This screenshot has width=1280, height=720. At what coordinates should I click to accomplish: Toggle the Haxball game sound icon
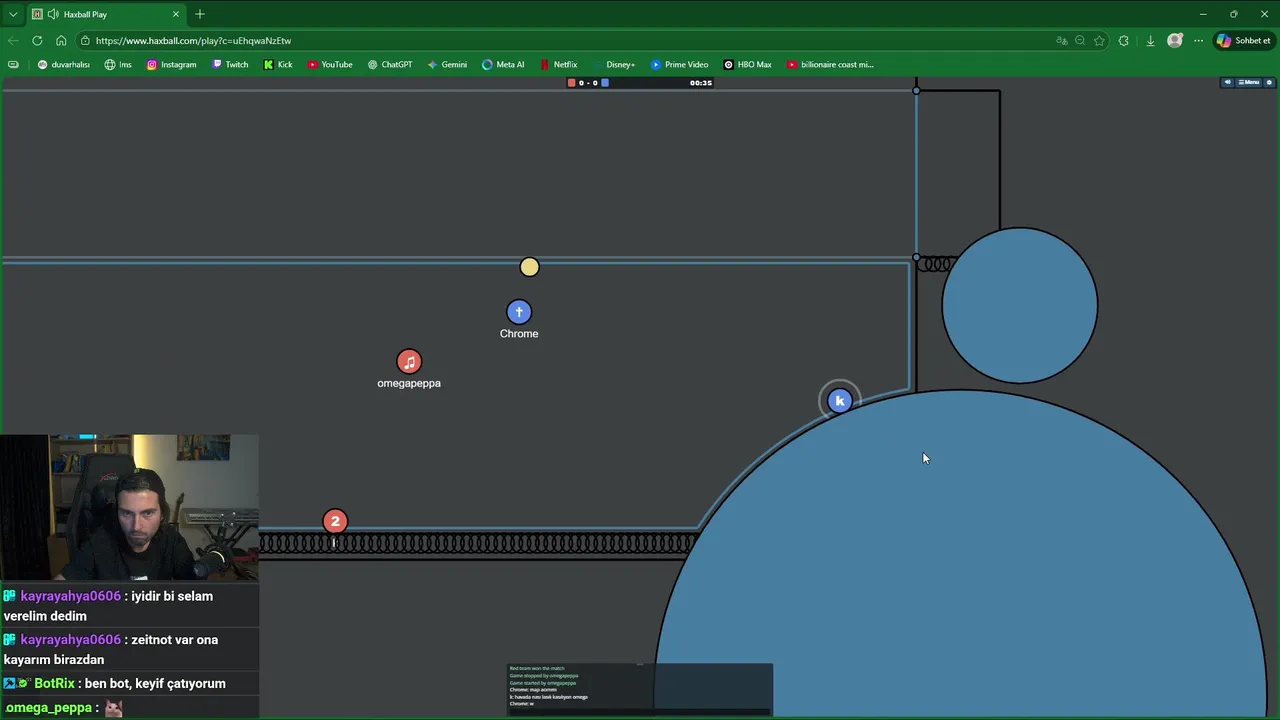tap(1228, 82)
